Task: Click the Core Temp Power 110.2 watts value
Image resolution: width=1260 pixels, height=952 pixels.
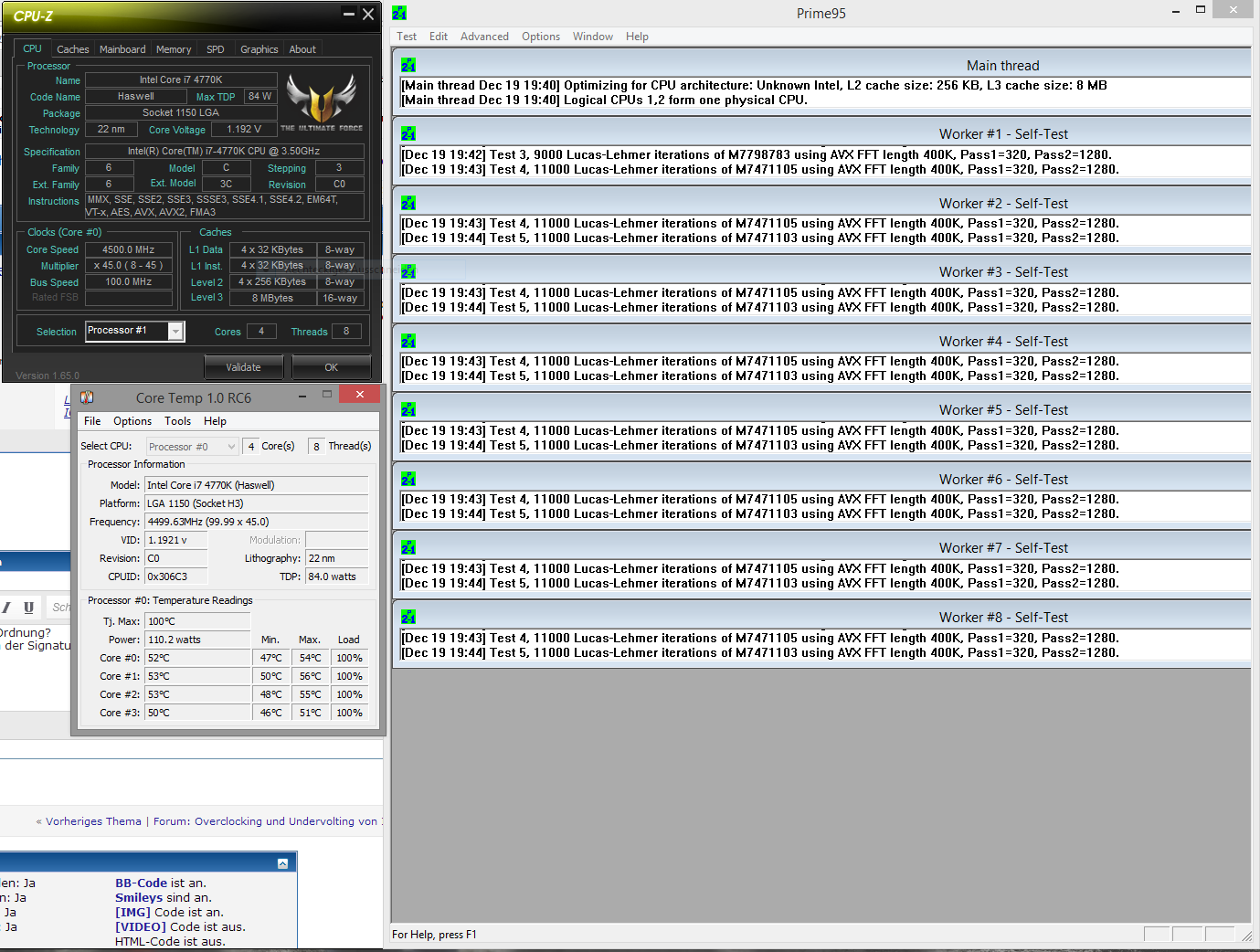Action: (197, 640)
